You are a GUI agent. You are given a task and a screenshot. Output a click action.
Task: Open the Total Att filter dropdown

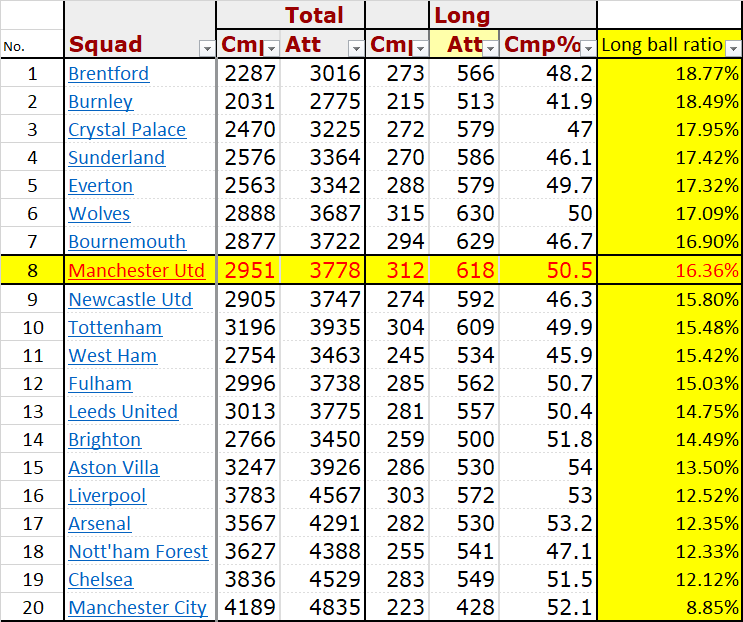pos(355,47)
